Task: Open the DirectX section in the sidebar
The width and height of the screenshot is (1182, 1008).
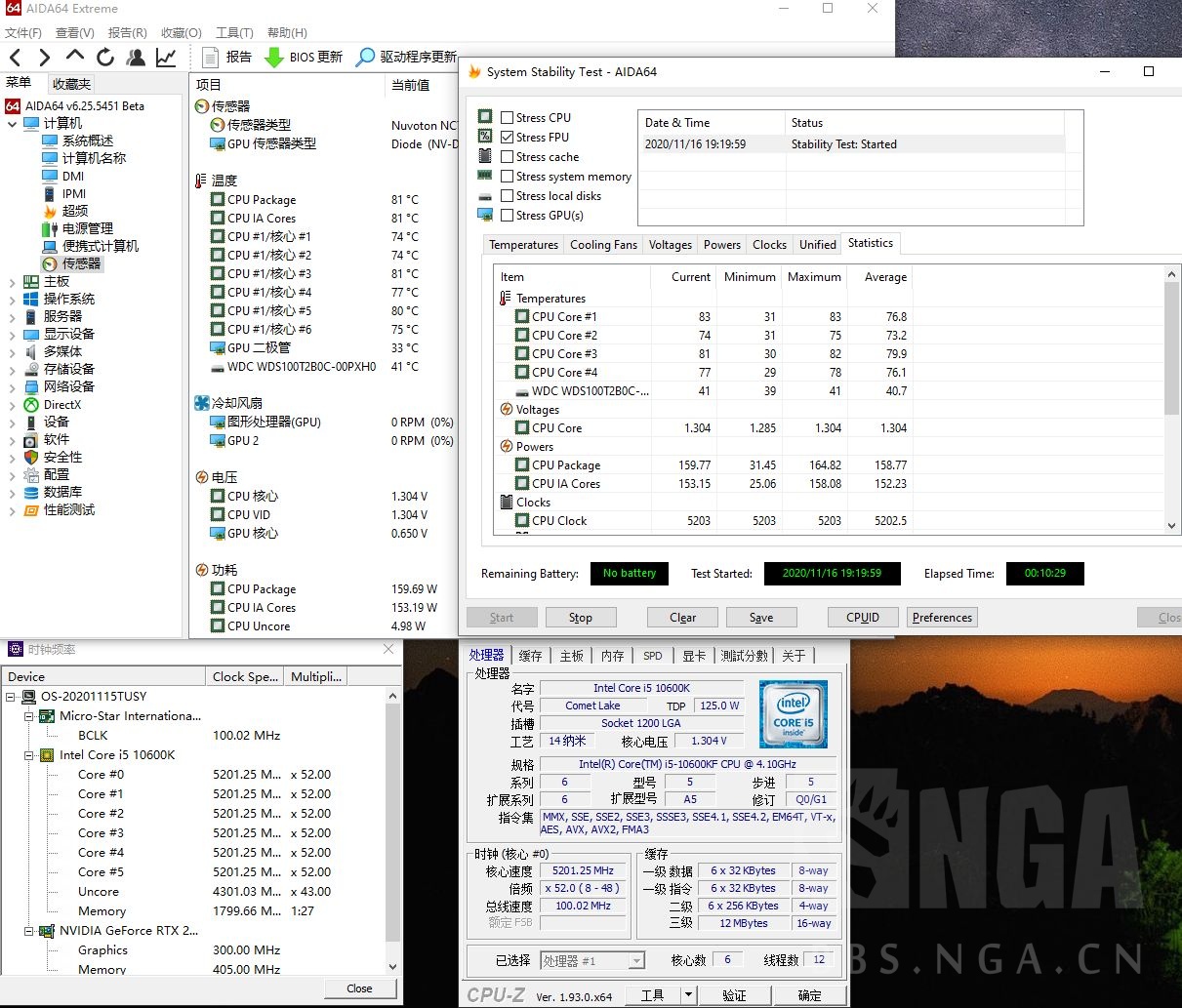Action: 61,404
